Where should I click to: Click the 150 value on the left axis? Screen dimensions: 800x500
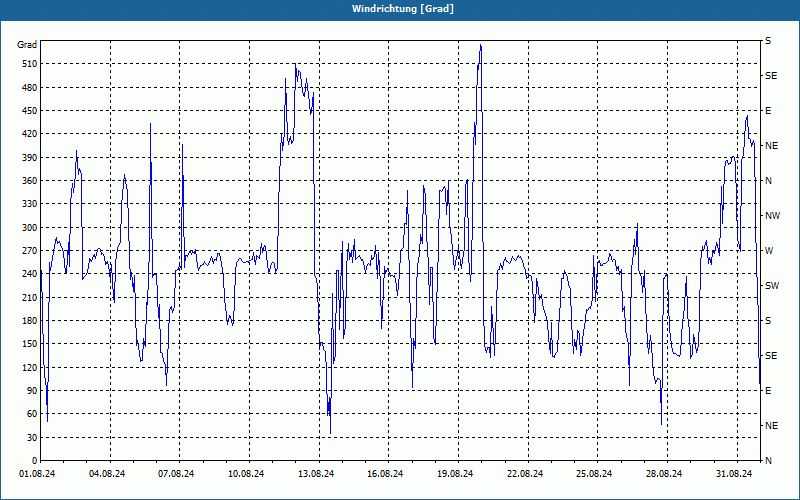click(31, 344)
